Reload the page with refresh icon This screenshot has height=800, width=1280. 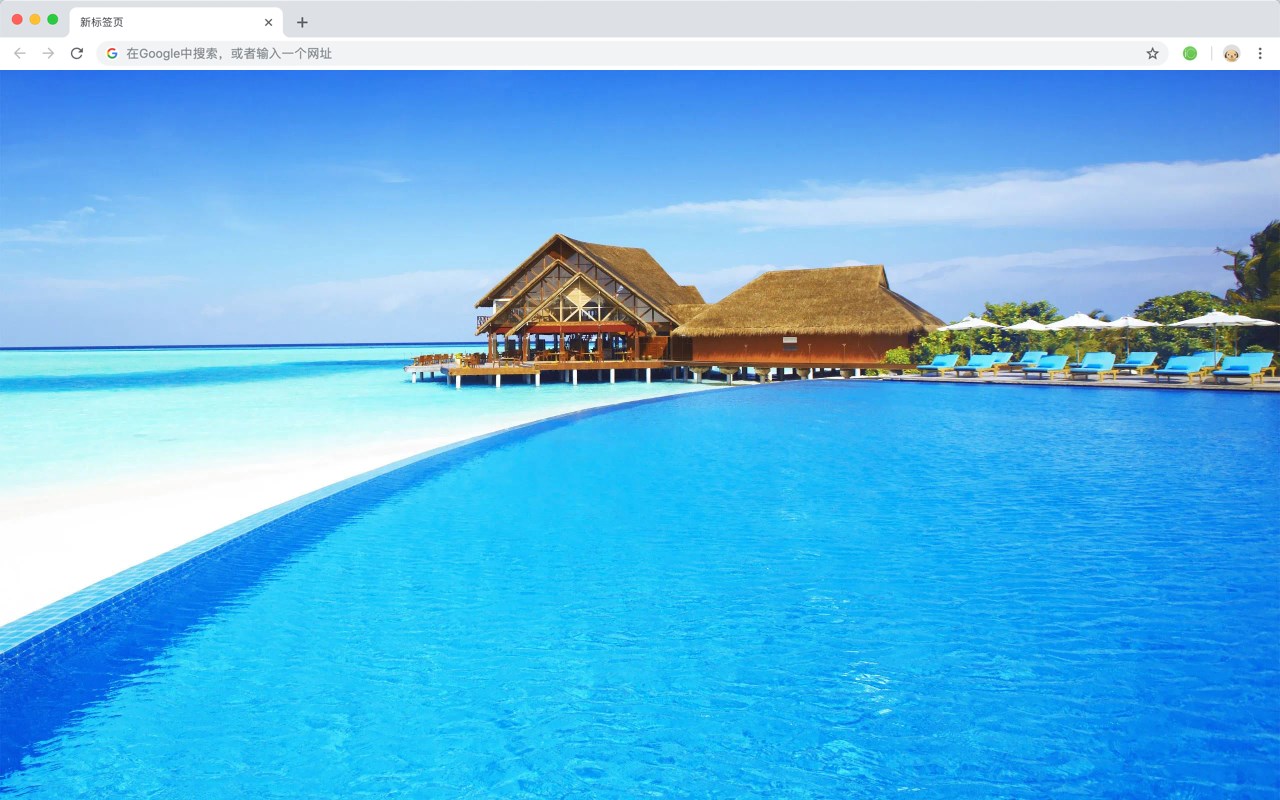click(77, 53)
